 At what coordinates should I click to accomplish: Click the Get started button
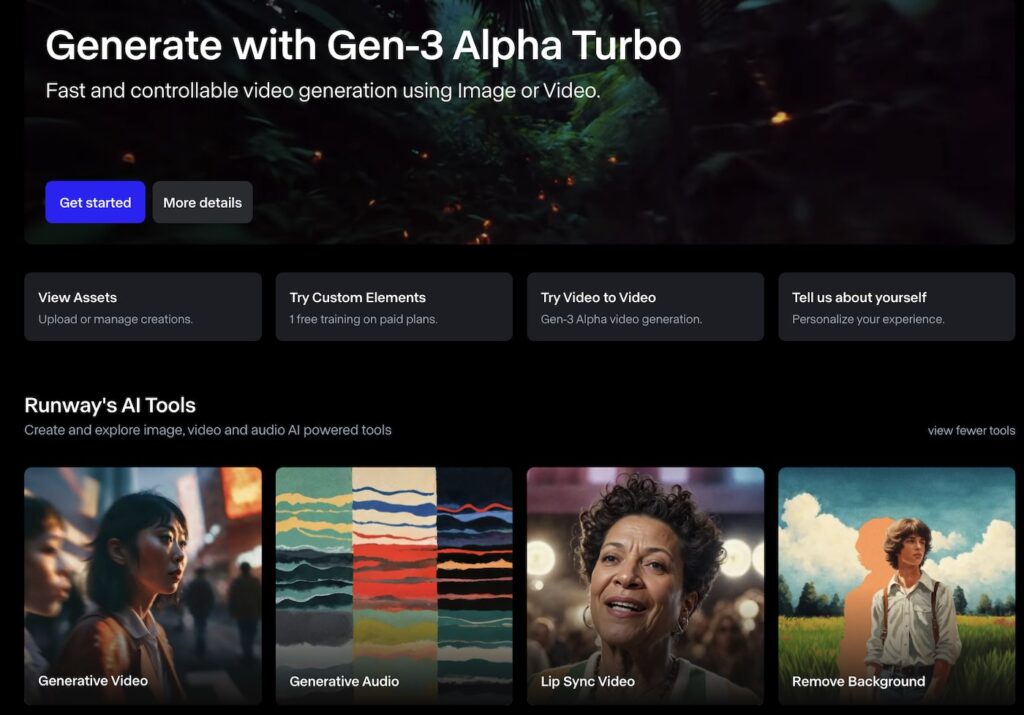[x=95, y=202]
